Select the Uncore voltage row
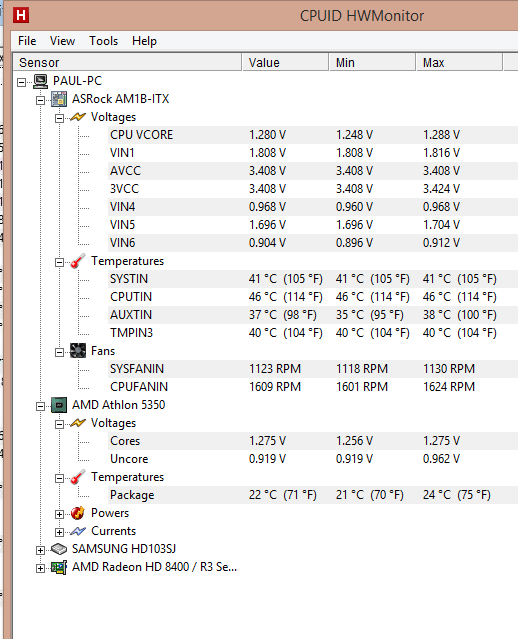 [x=313, y=459]
